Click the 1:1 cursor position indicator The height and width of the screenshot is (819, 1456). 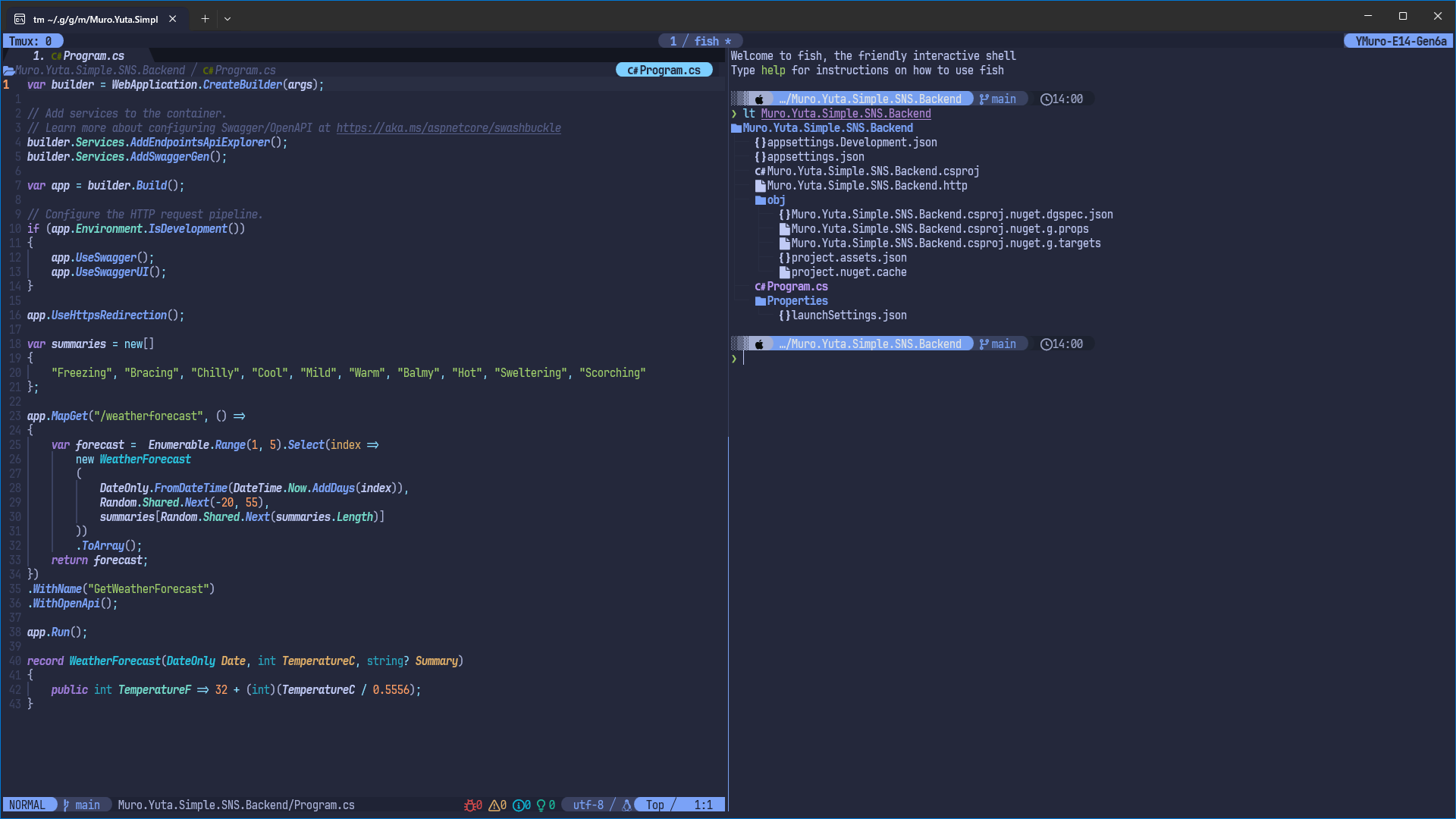704,805
